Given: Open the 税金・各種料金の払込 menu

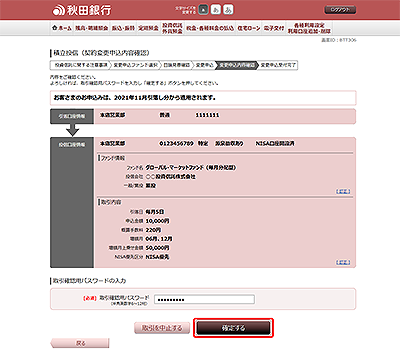Looking at the screenshot, I should point(210,28).
